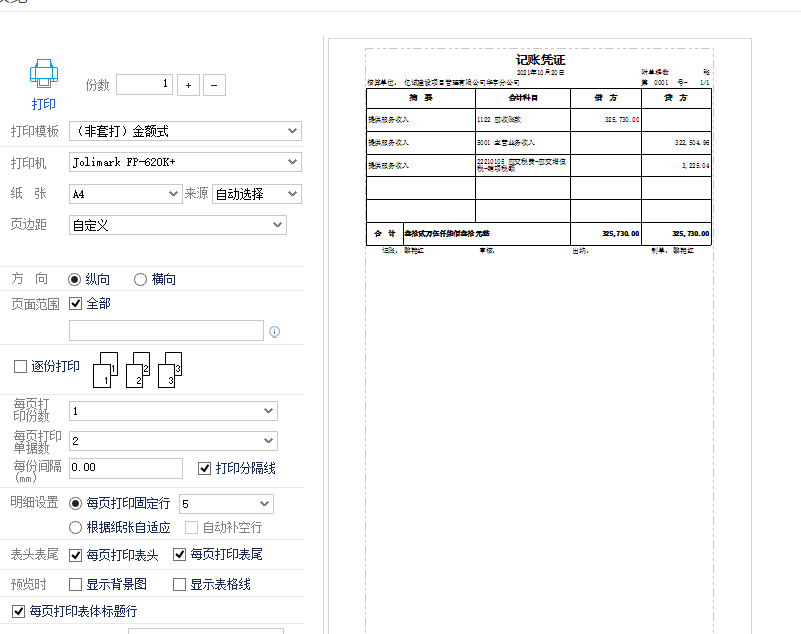Screen dimensions: 801x634
Task: Select the first collate pages icon
Action: pos(106,370)
